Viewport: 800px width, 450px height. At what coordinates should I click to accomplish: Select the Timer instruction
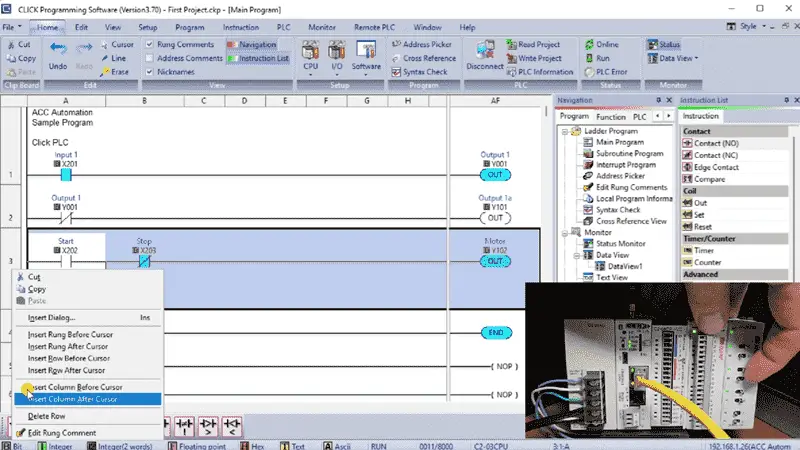(x=698, y=251)
